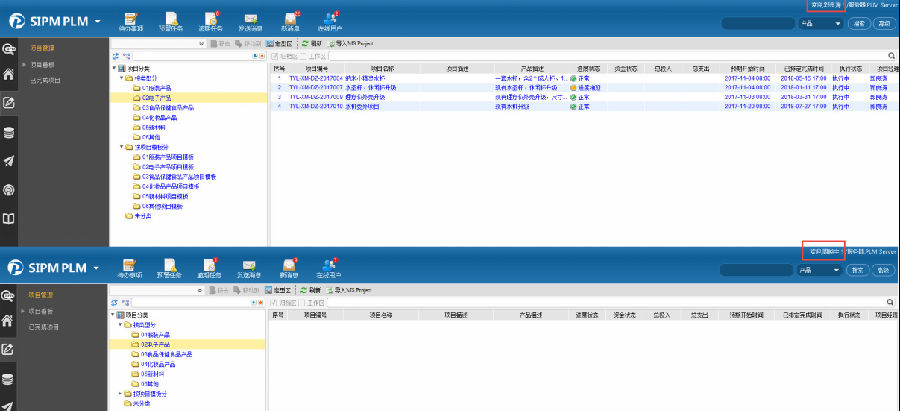
Task: Select the edit pencil icon in the upper sidebar
Action: tap(9, 103)
